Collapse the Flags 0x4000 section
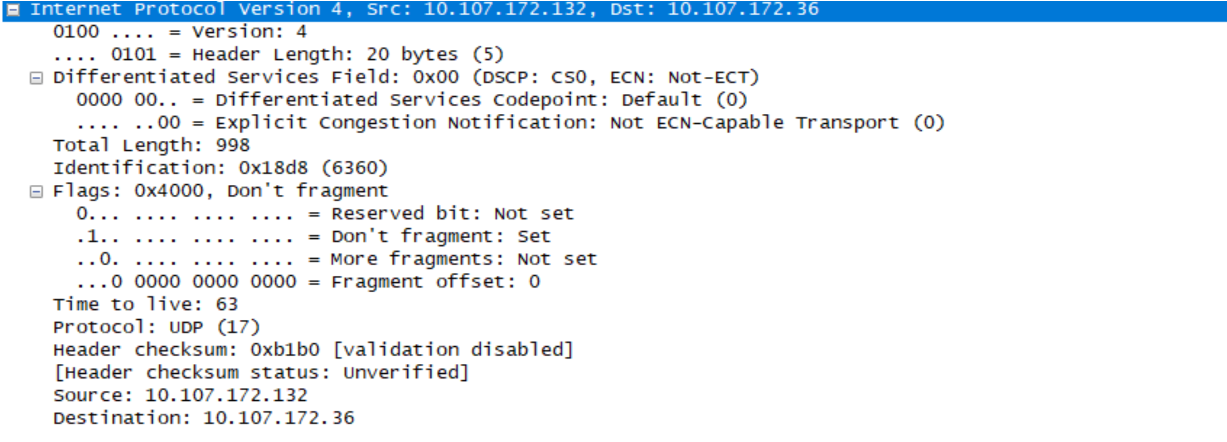 (x=37, y=191)
